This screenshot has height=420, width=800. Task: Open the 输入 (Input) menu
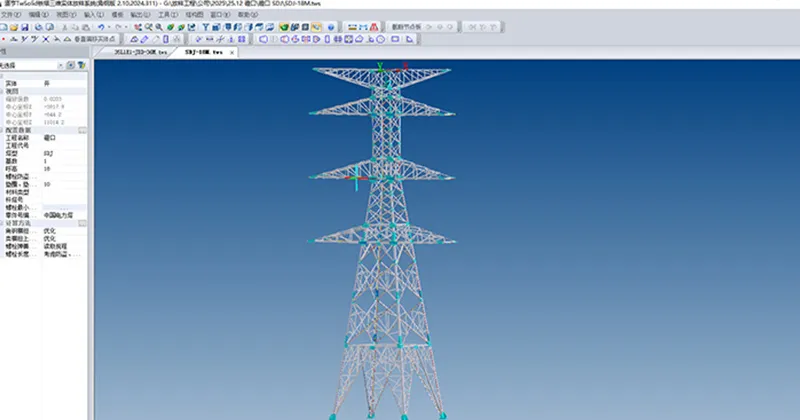tap(93, 15)
